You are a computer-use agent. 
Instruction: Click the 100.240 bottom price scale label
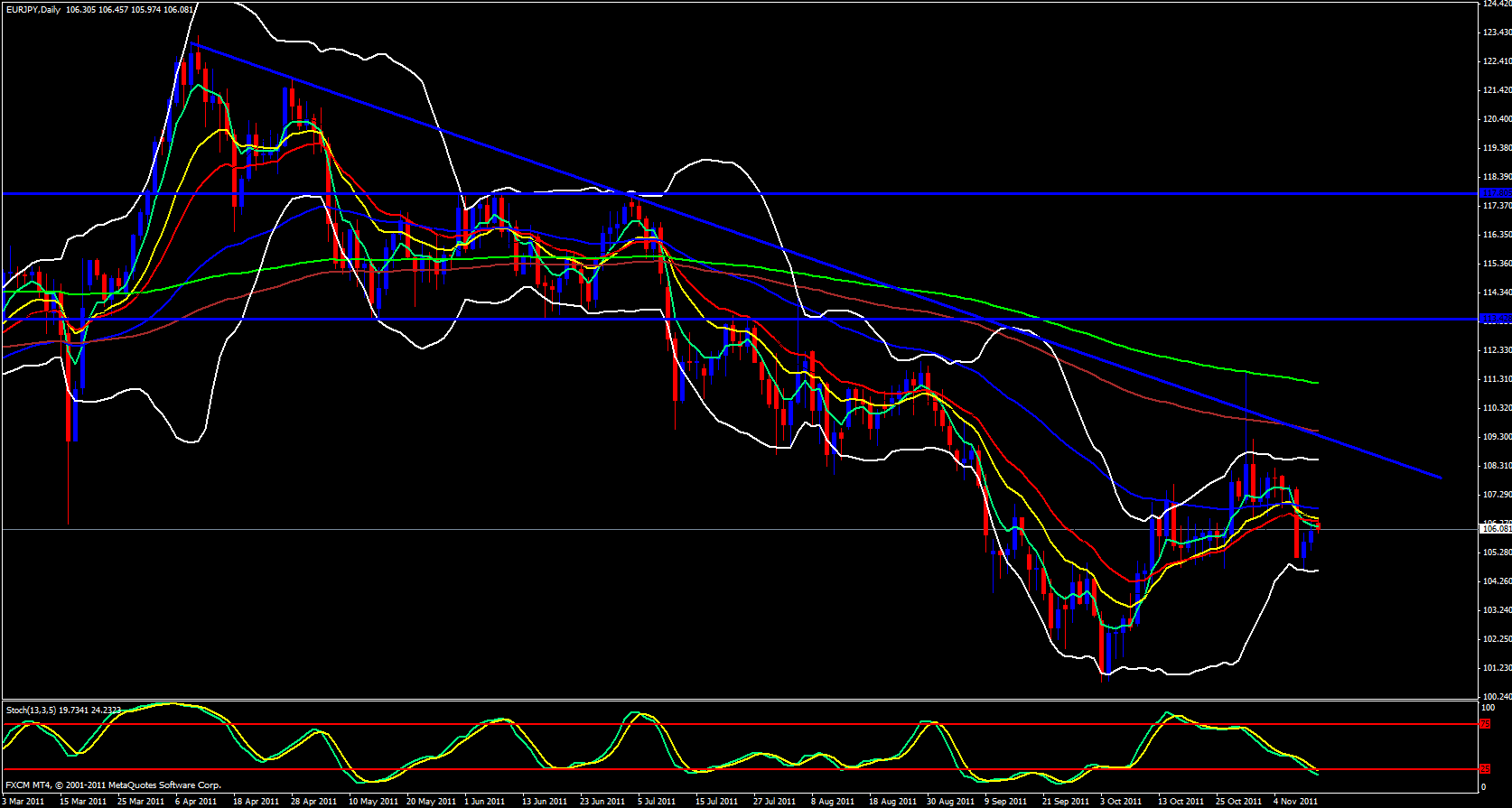1496,696
